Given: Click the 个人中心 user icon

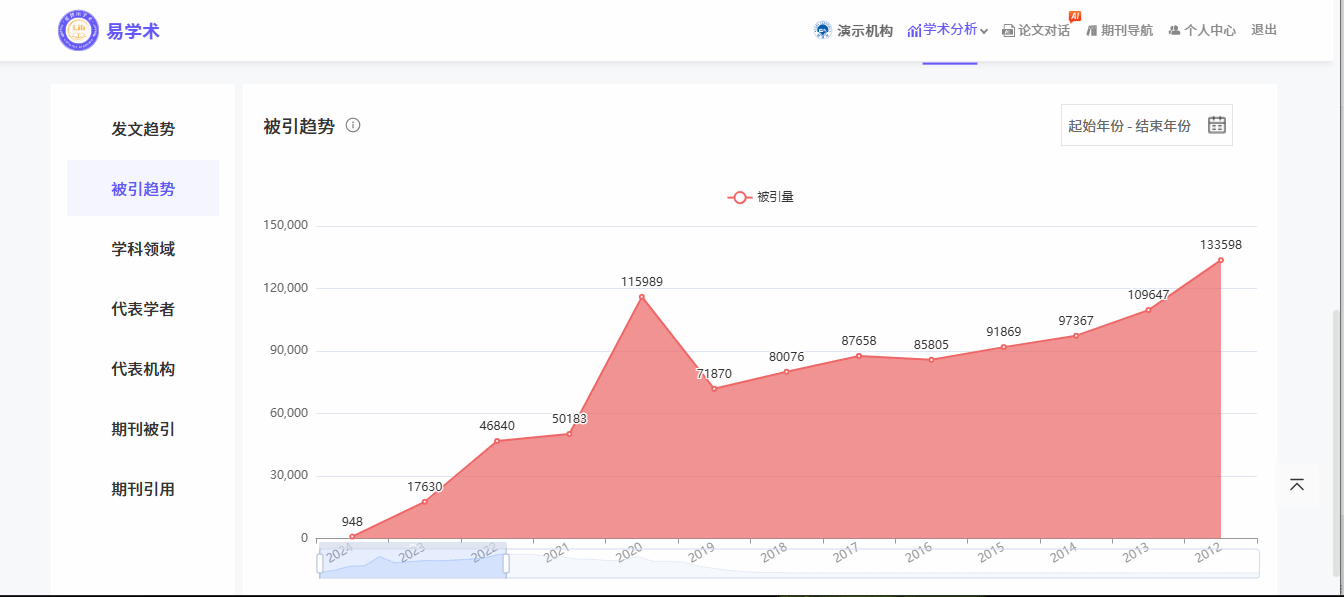Looking at the screenshot, I should click(x=1174, y=31).
